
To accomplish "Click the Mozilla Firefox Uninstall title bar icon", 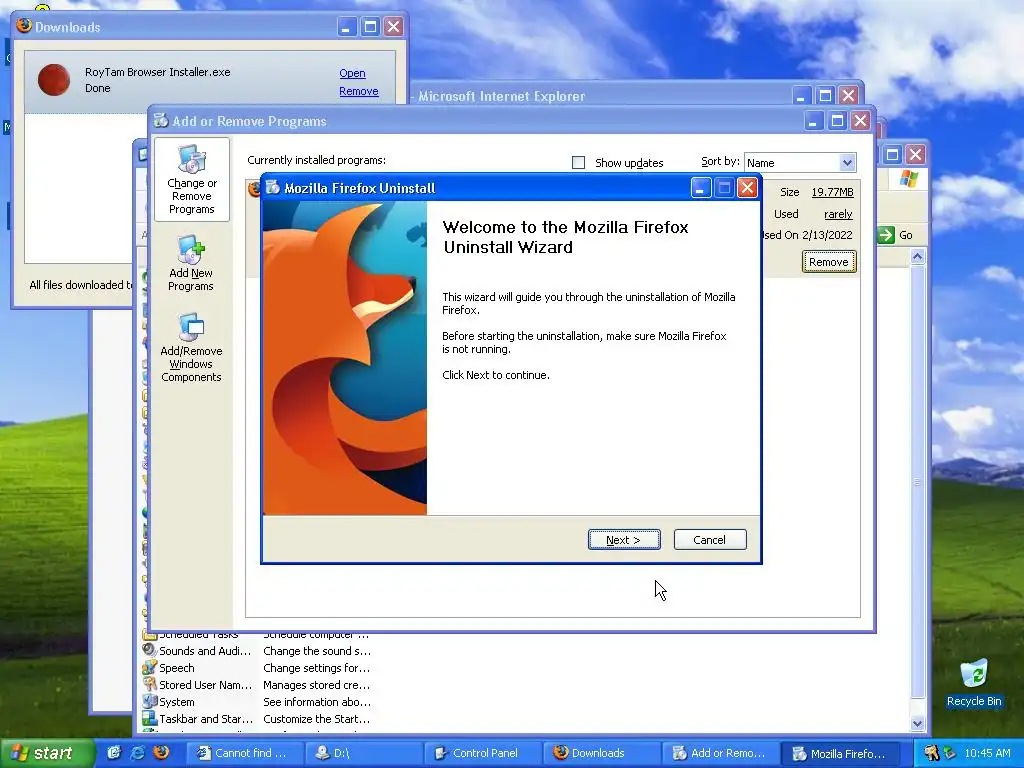I will [x=272, y=187].
